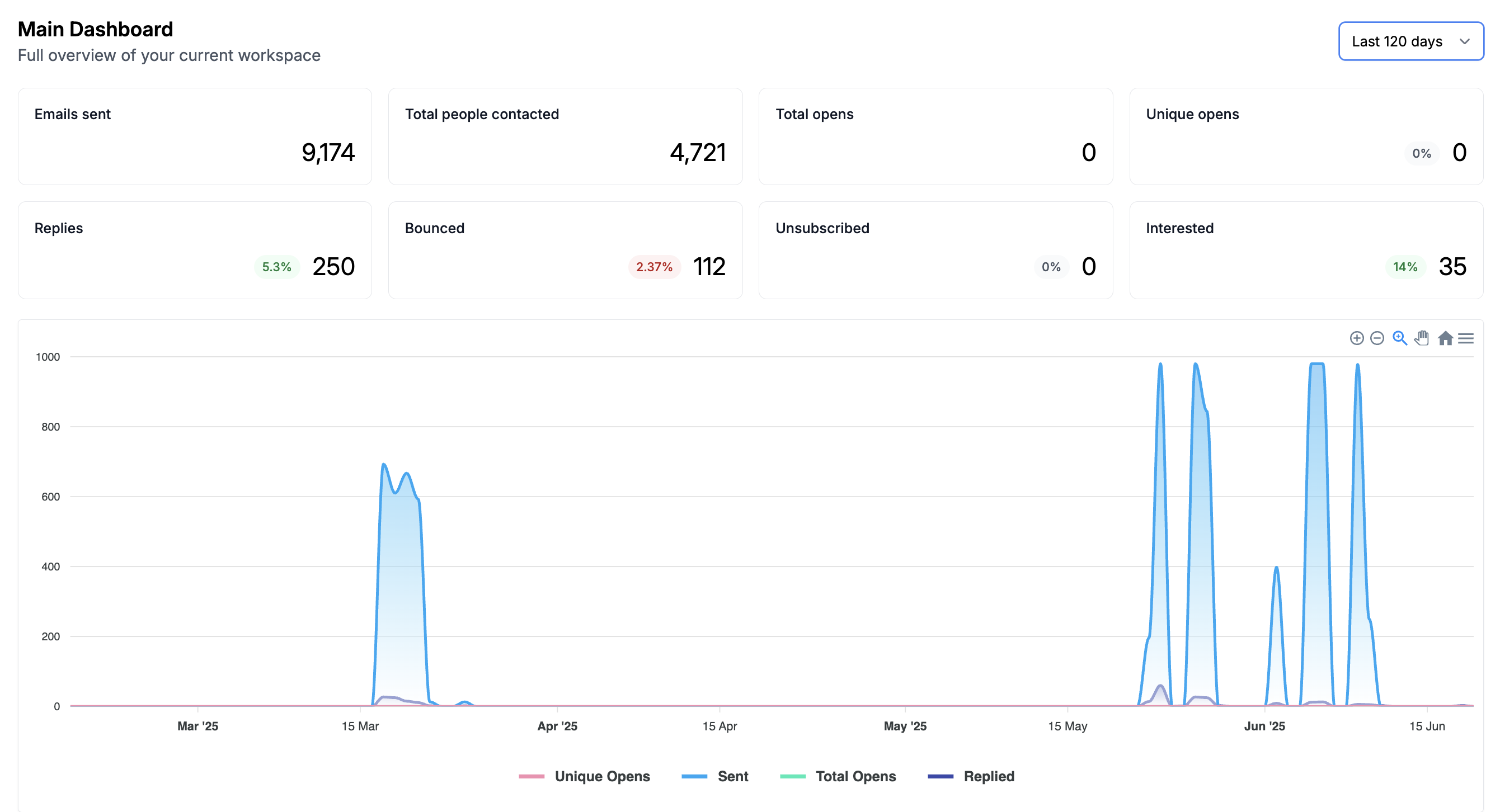The image size is (1500, 812).
Task: Click the Replied legend dark blue marker
Action: pos(940,776)
